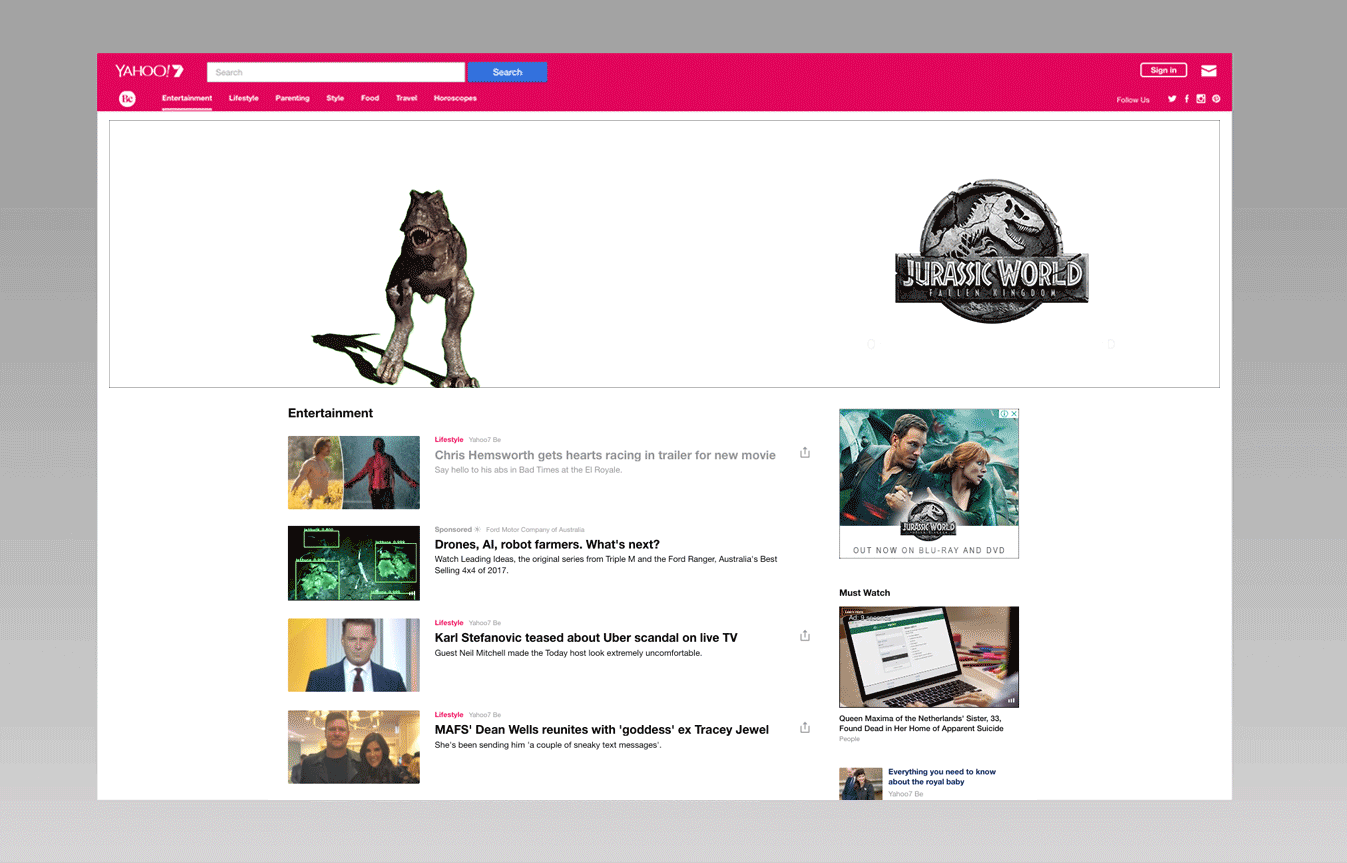The width and height of the screenshot is (1347, 863).
Task: Open Queen Maxima of the Netherlands' Sister story
Action: 921,723
